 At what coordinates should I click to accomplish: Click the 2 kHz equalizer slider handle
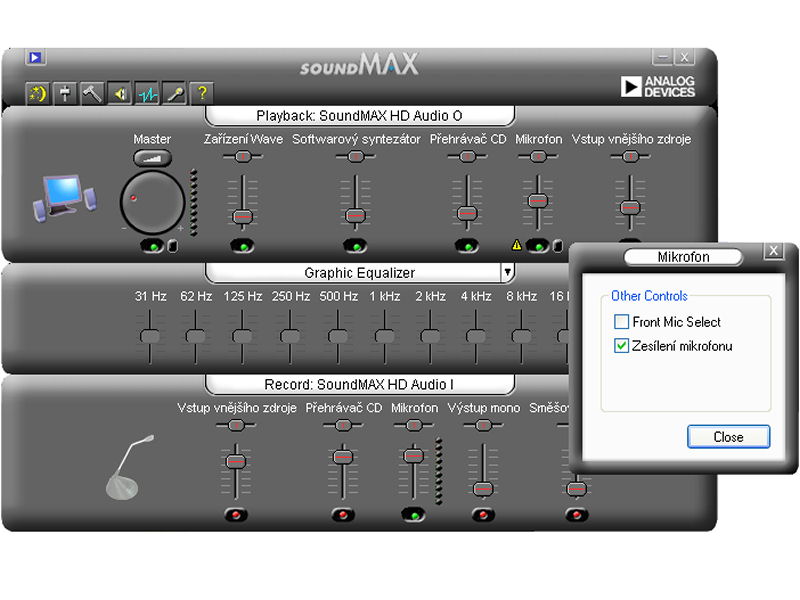coord(430,336)
